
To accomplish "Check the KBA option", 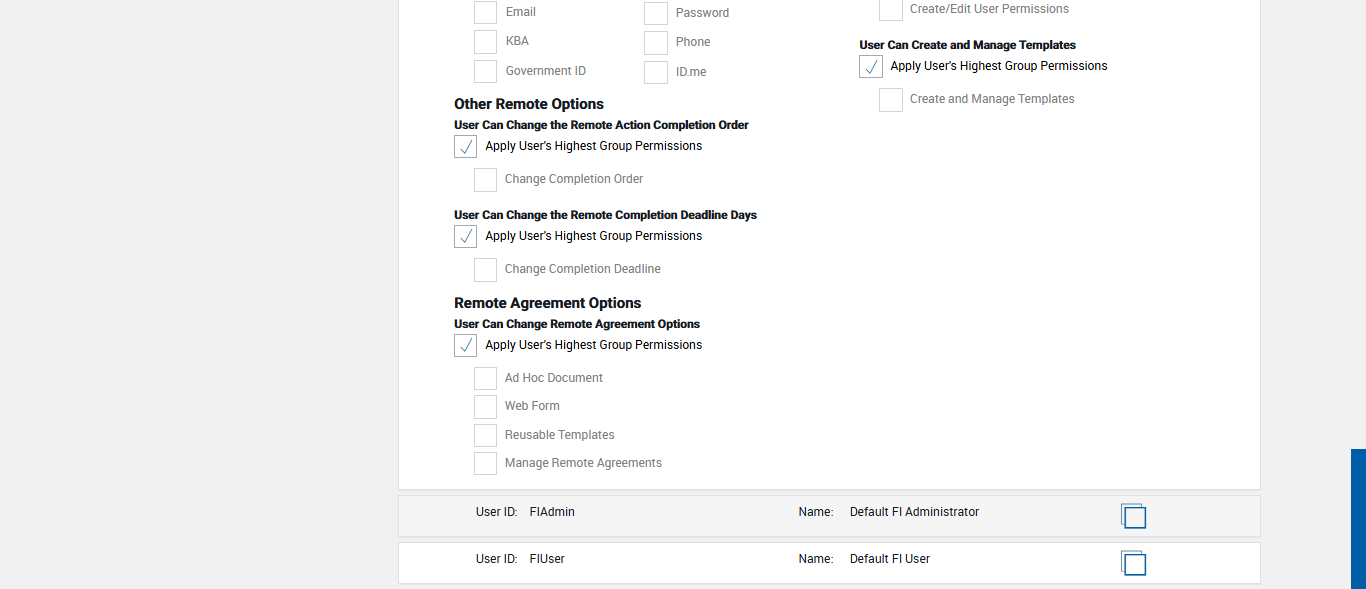I will 485,42.
